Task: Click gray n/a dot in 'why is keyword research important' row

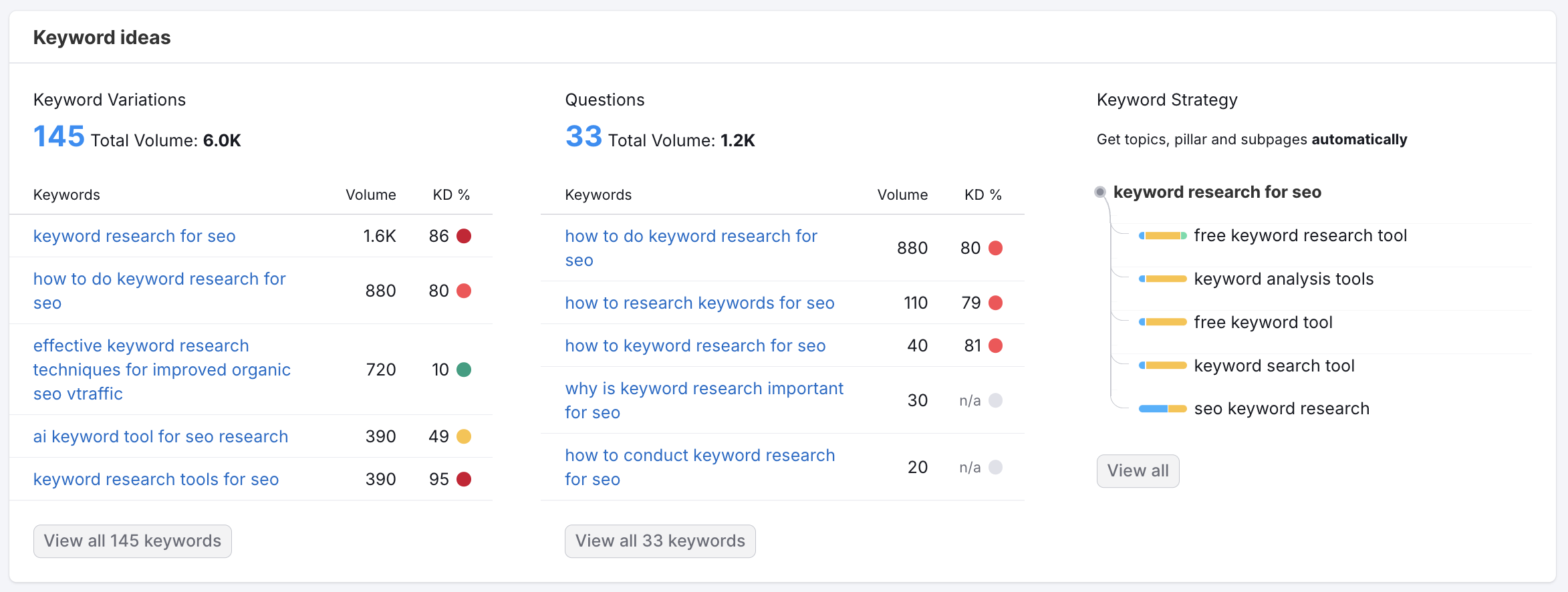Action: click(995, 400)
